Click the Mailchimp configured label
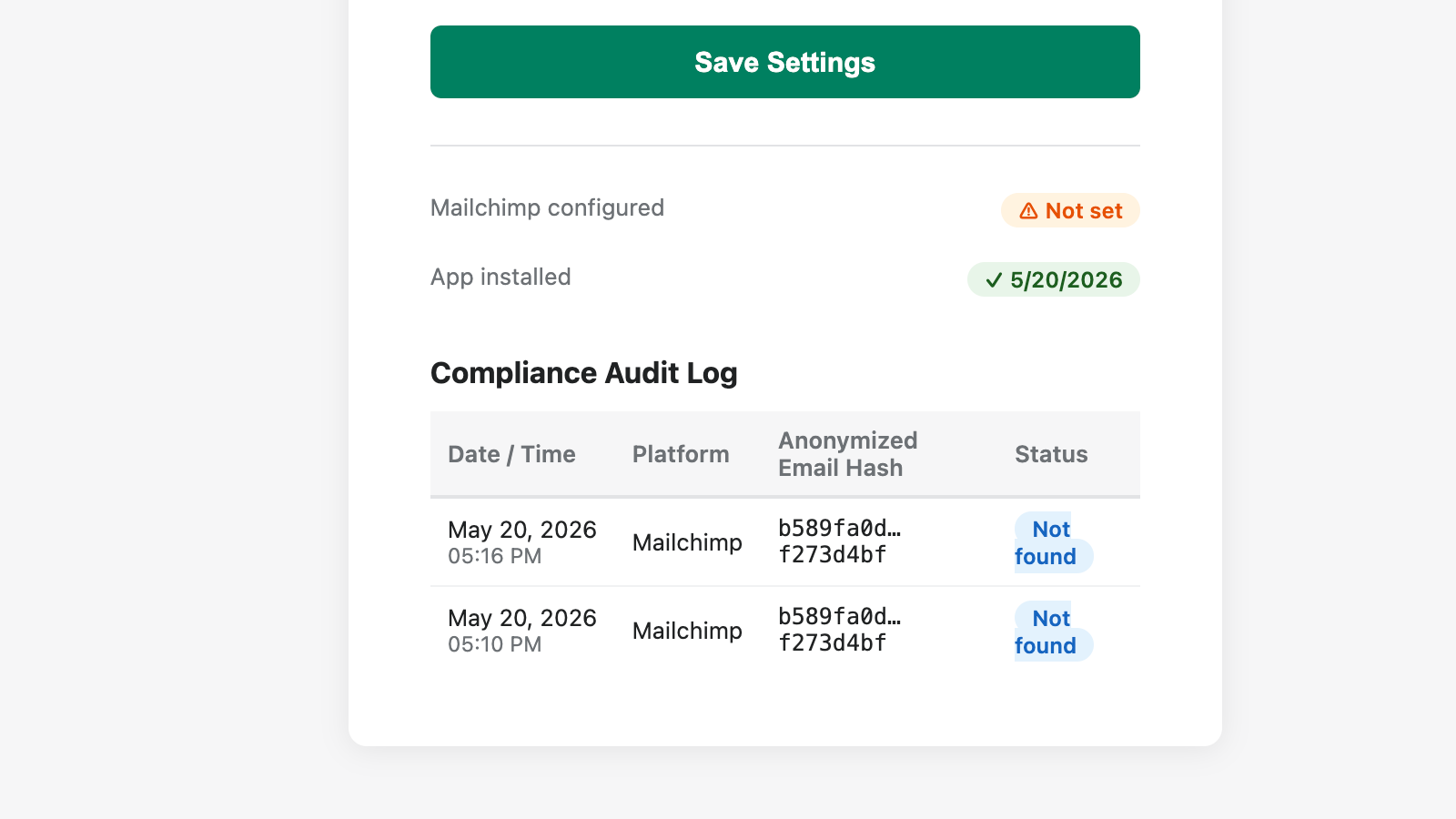The width and height of the screenshot is (1456, 819). (547, 207)
